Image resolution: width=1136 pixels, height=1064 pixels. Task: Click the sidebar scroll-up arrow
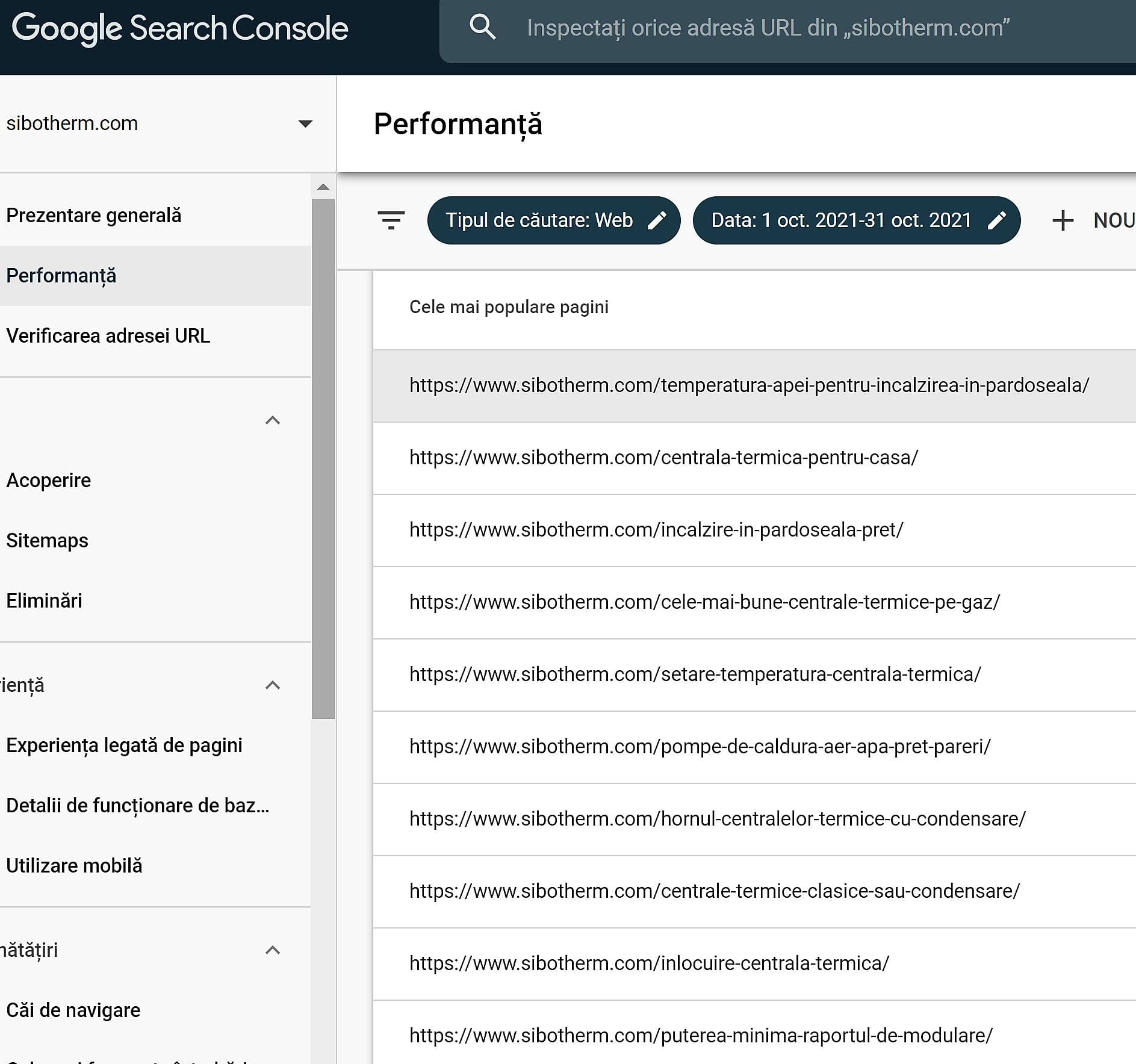[x=323, y=187]
